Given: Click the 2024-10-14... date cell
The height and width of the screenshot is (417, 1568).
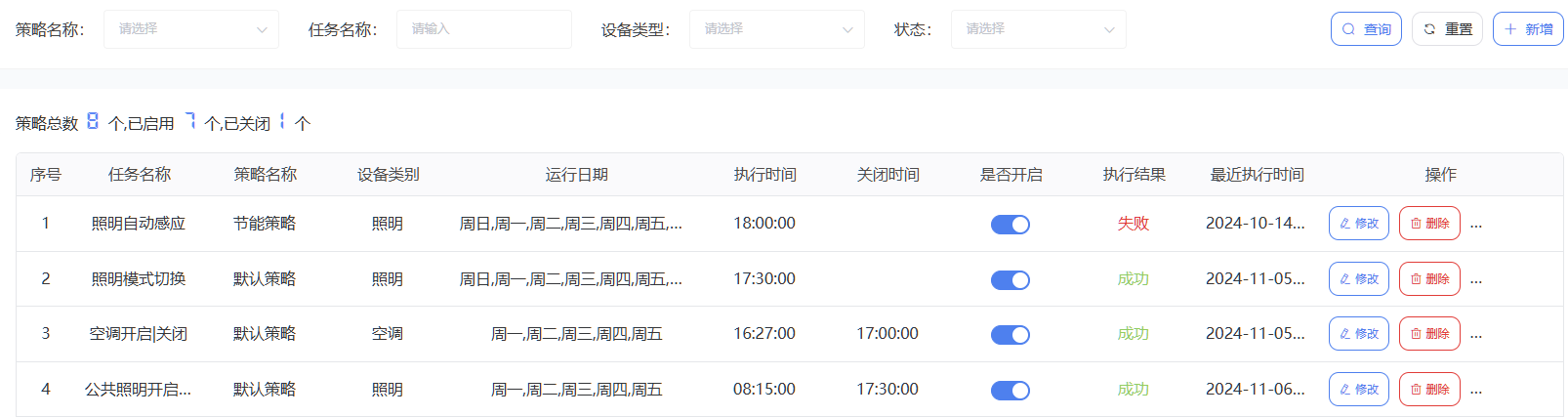Looking at the screenshot, I should click(x=1256, y=224).
